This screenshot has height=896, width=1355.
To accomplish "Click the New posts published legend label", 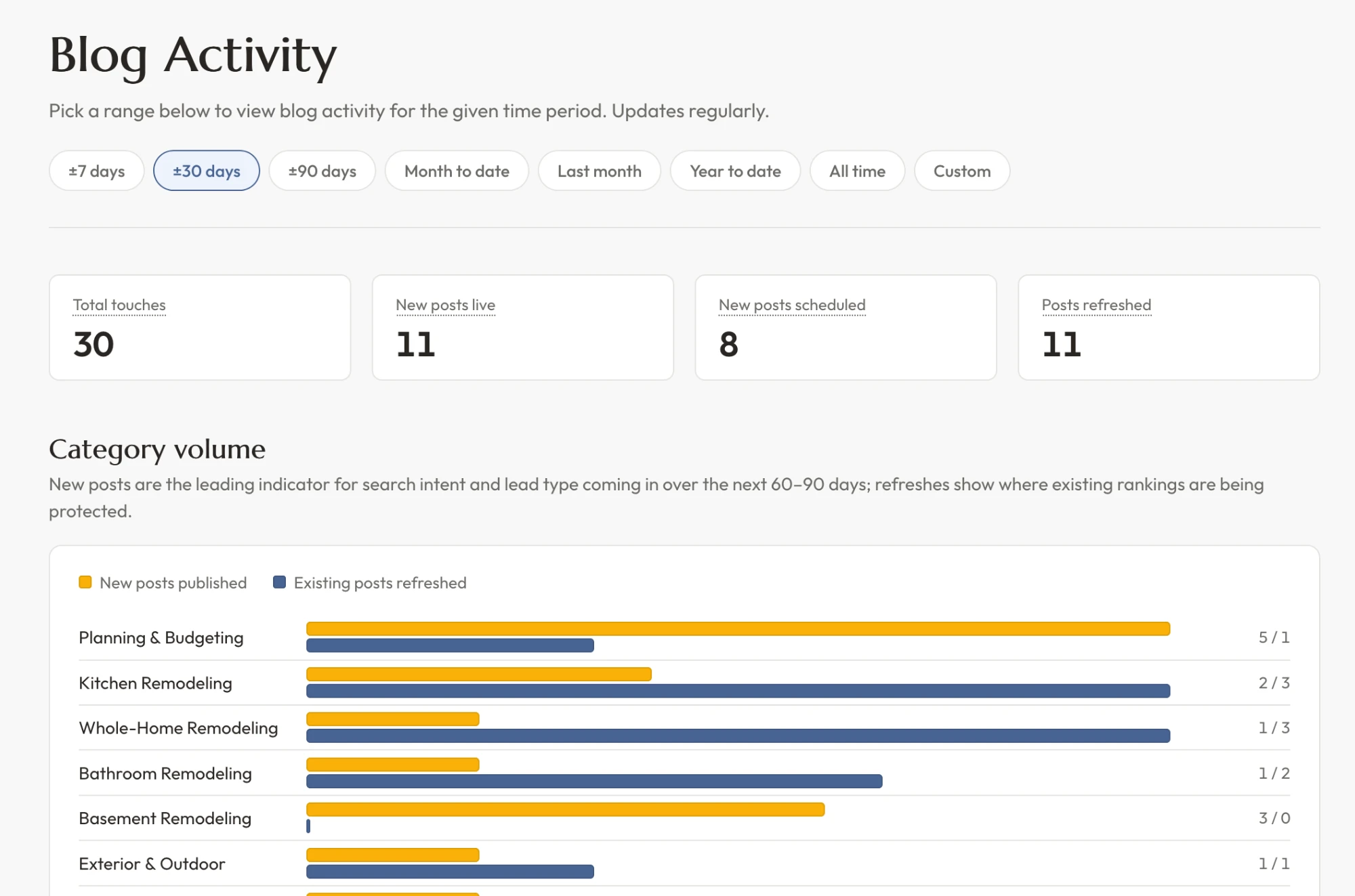I will (x=173, y=583).
